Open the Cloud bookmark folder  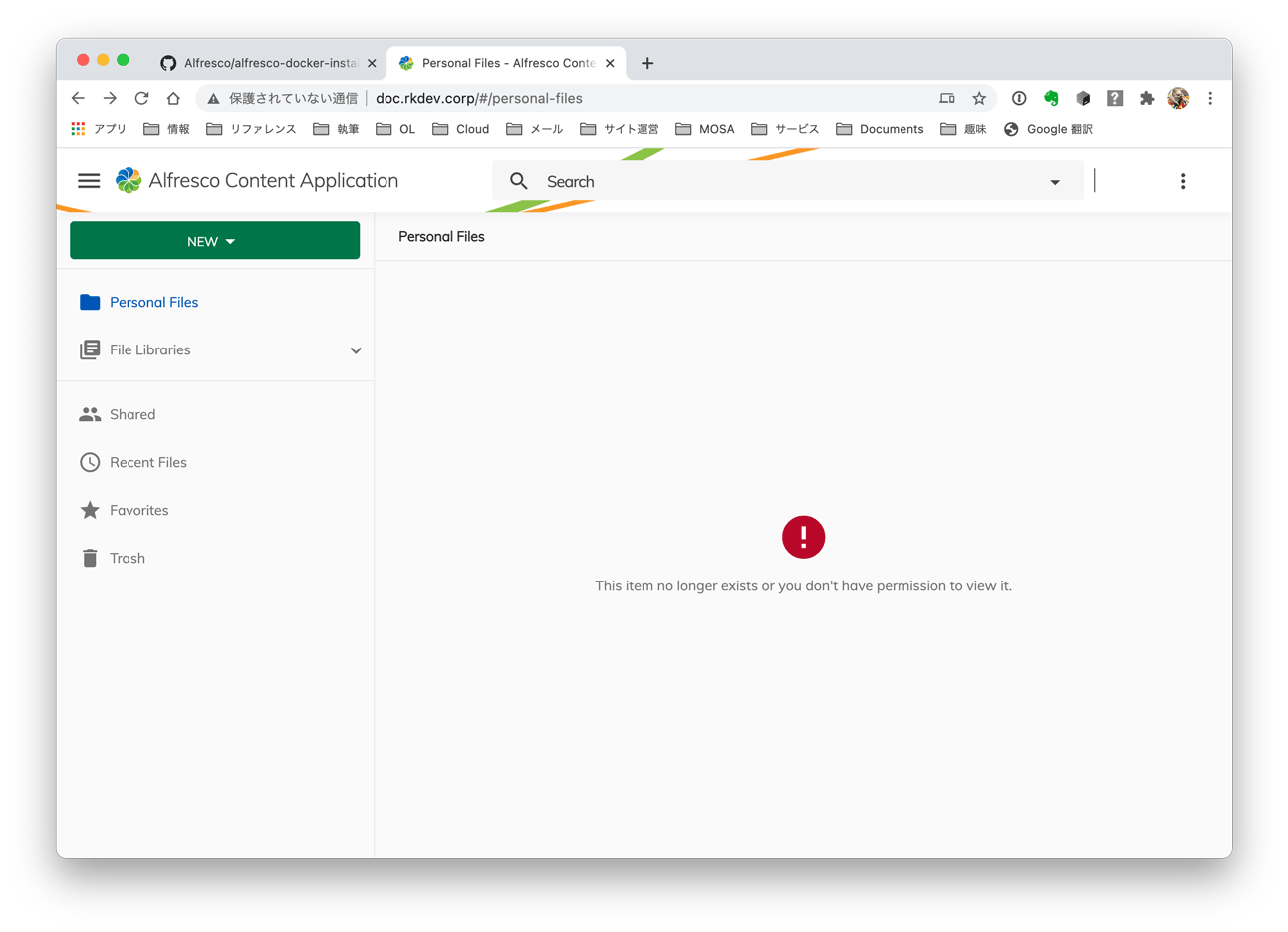click(460, 129)
